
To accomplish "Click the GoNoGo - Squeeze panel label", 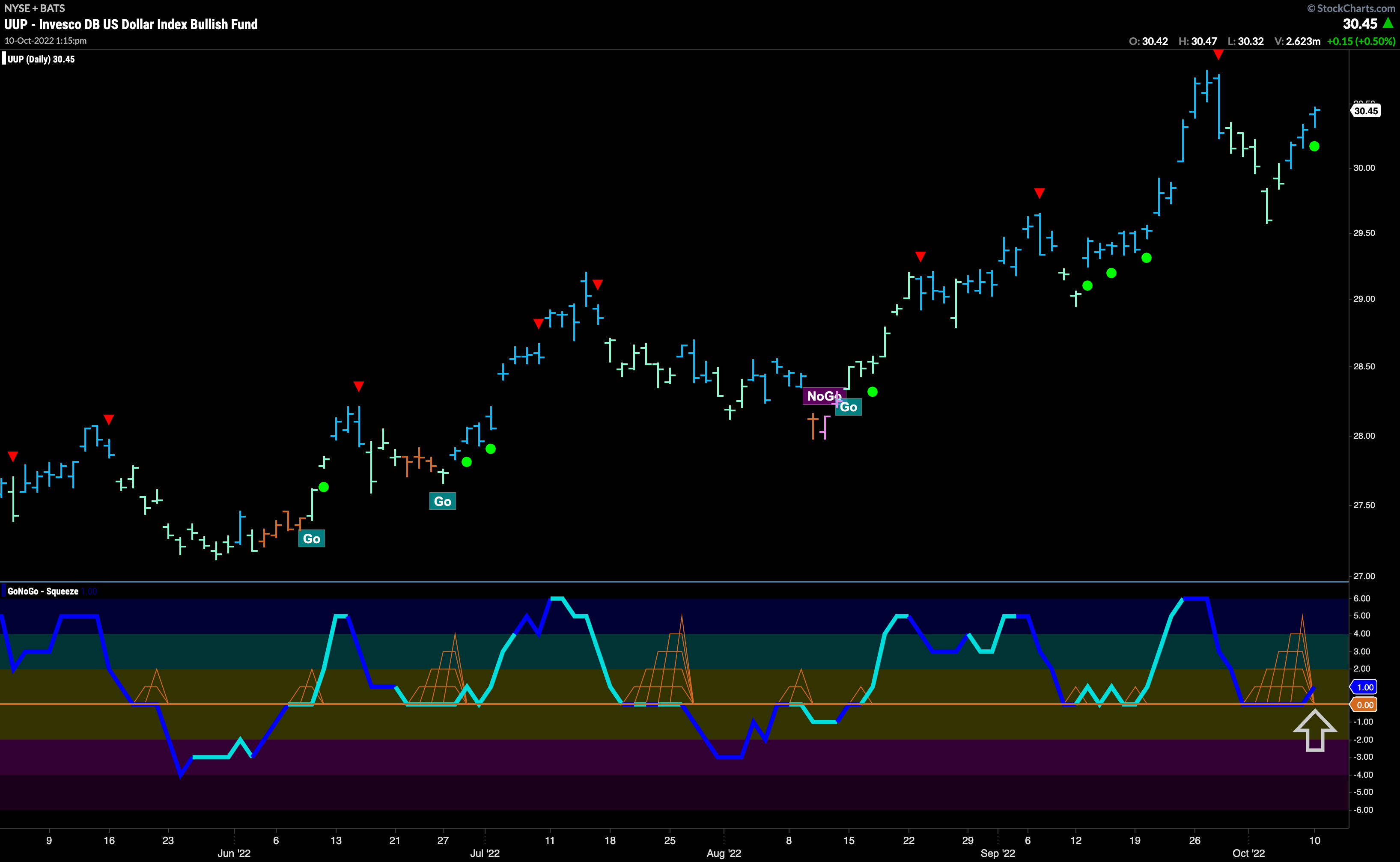I will tap(43, 591).
